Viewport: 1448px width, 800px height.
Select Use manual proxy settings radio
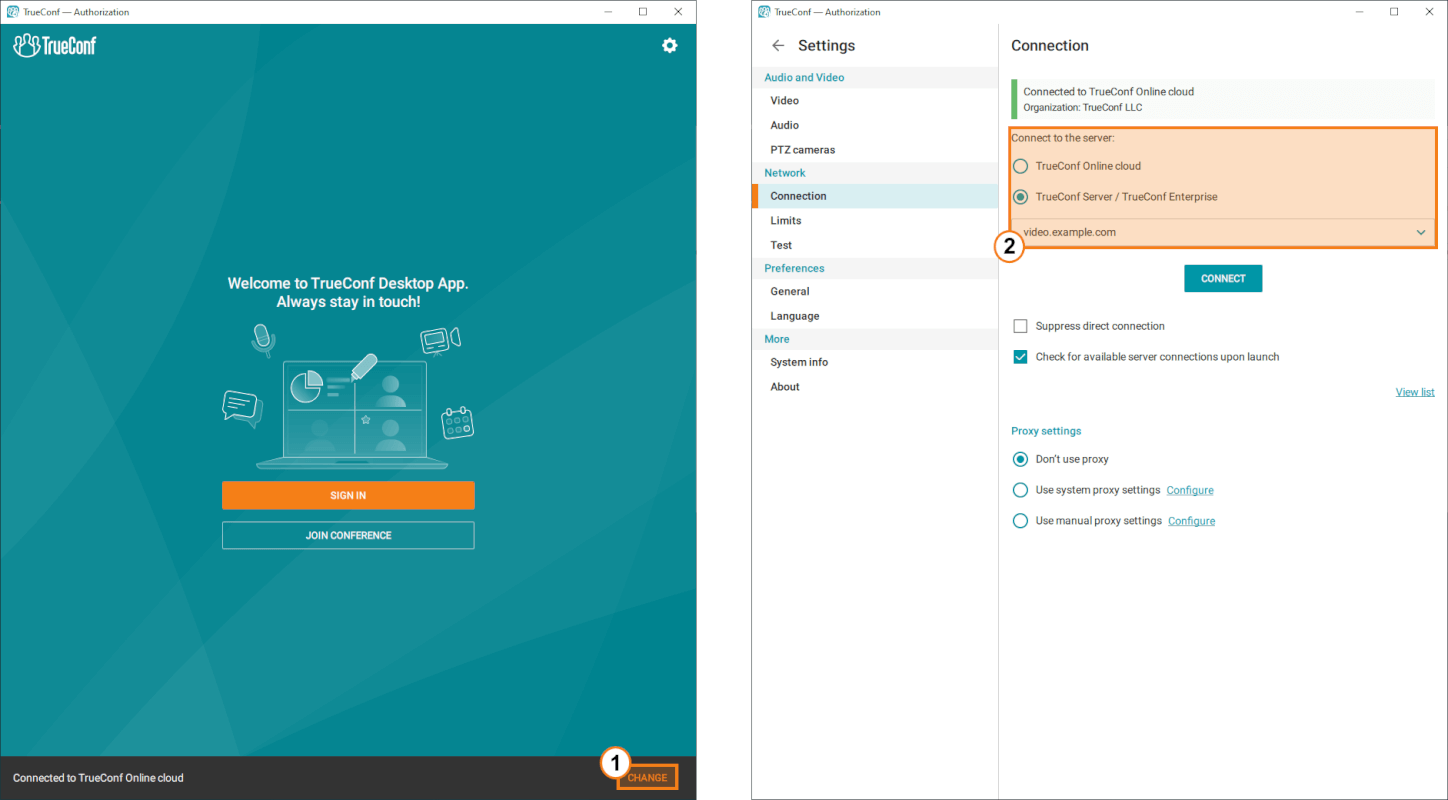pyautogui.click(x=1020, y=521)
